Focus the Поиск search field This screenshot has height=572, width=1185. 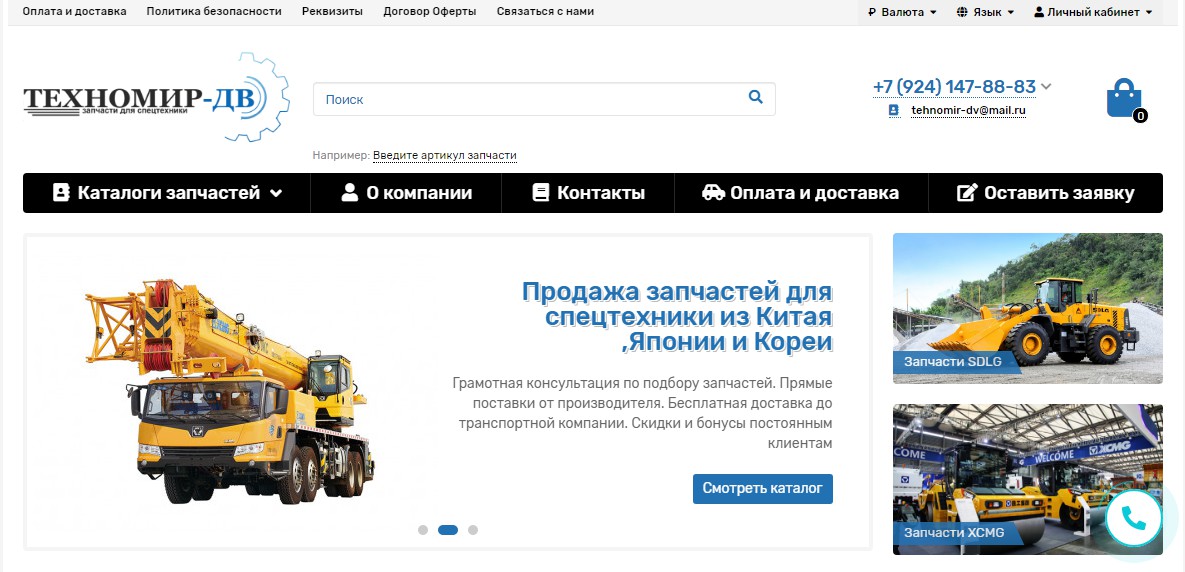(x=544, y=99)
